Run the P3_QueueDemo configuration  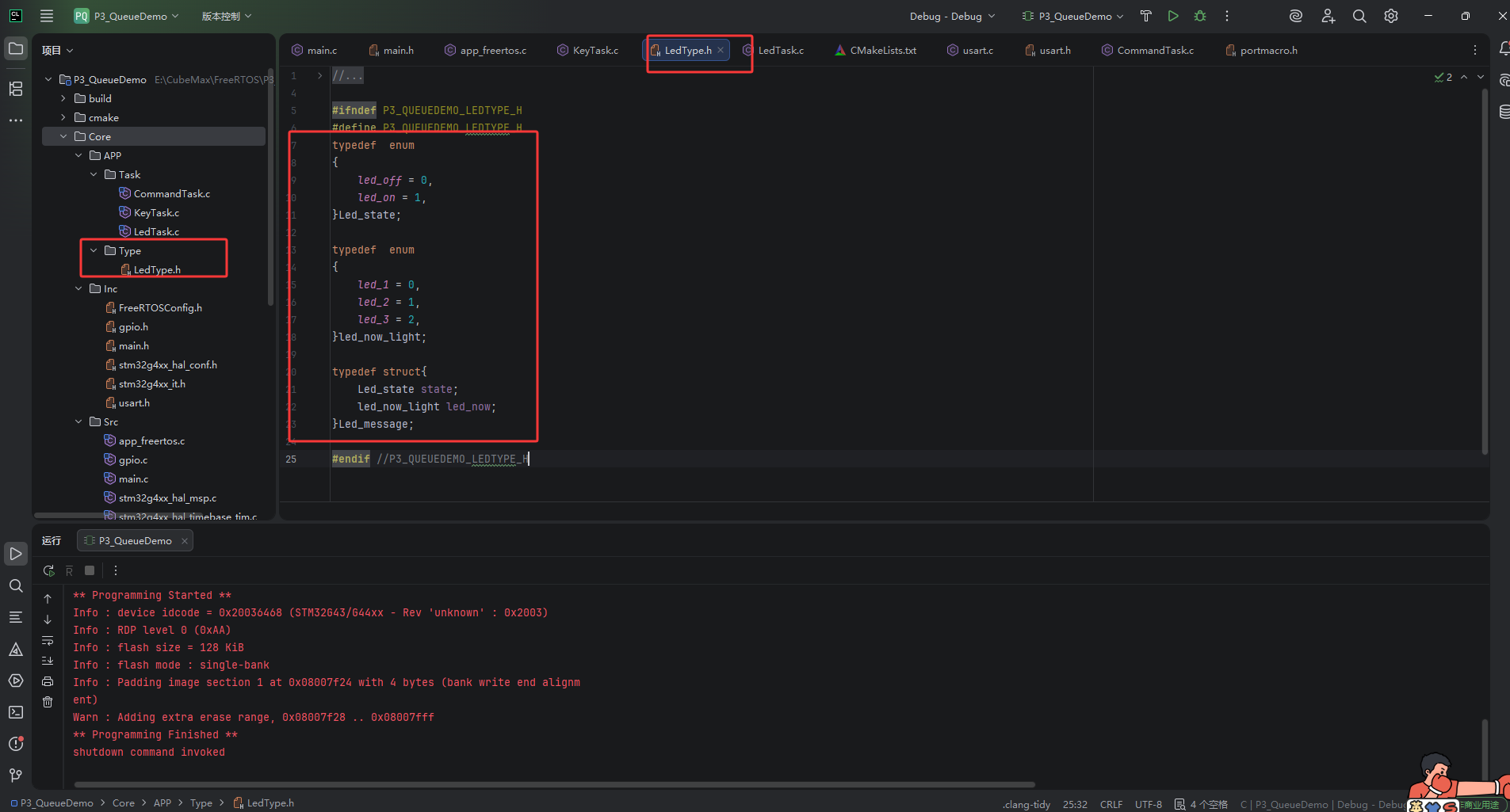point(1173,16)
